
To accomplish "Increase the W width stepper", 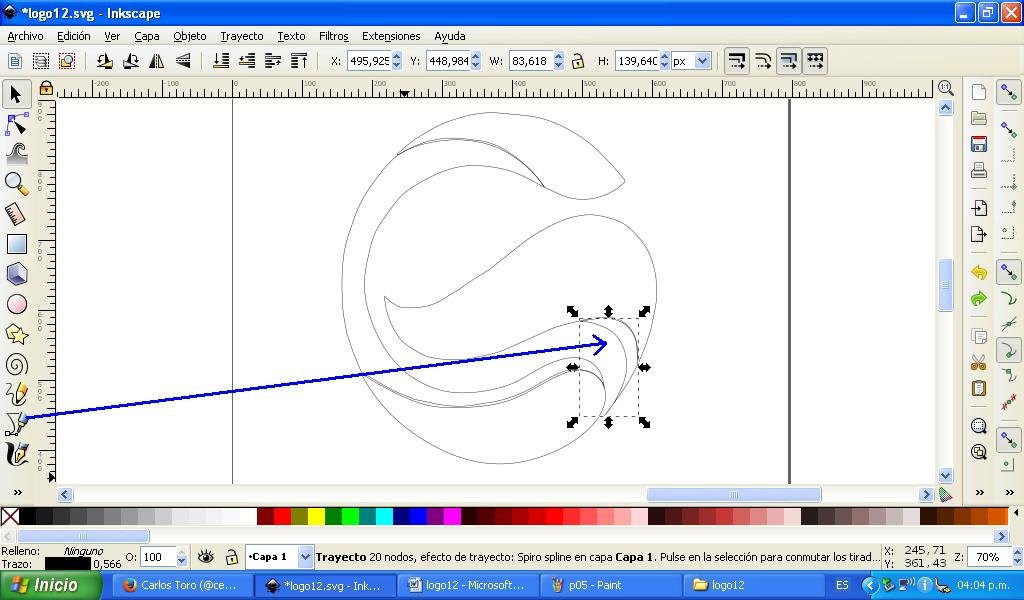I will pyautogui.click(x=558, y=57).
